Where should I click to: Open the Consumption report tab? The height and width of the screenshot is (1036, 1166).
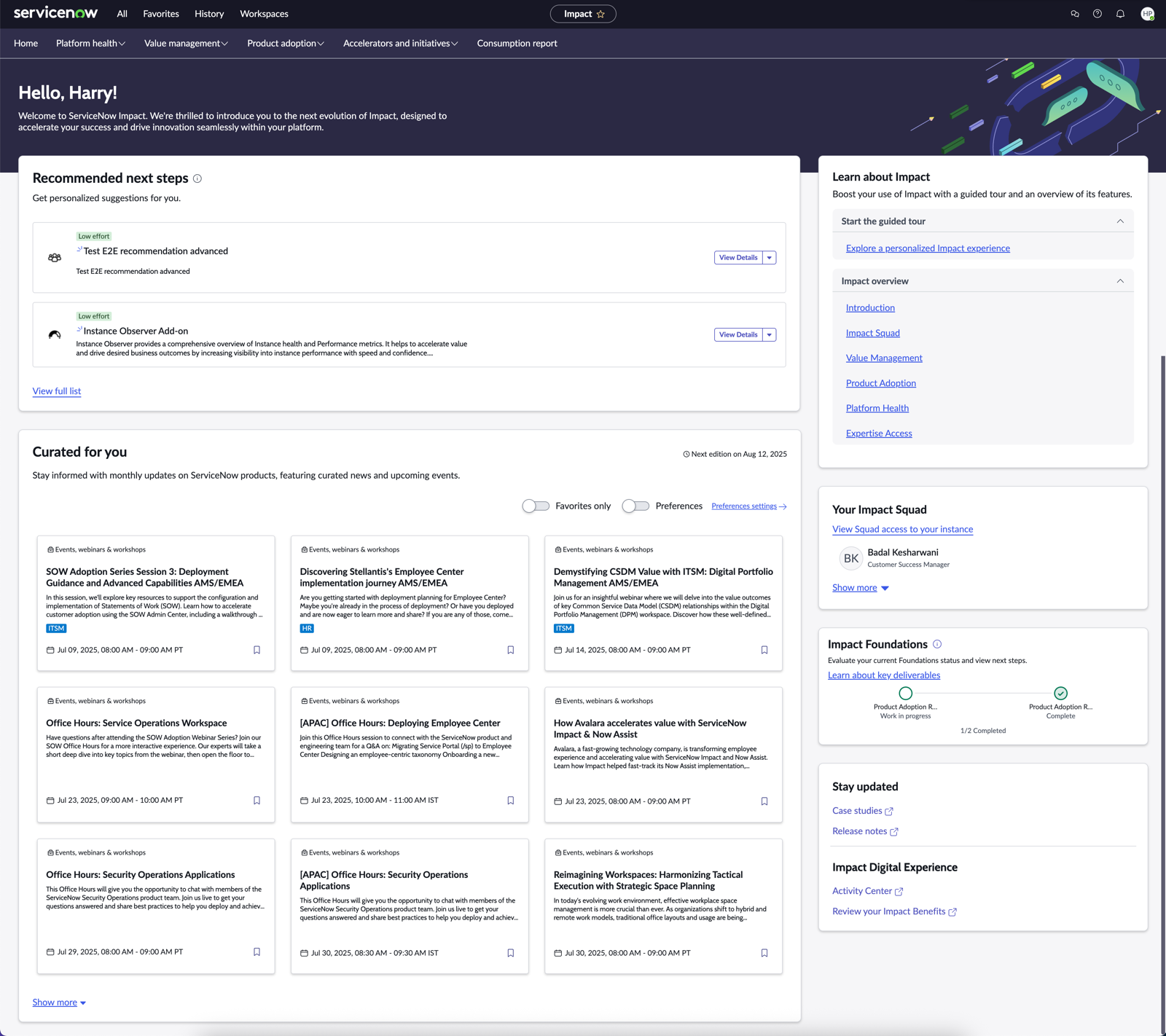click(517, 44)
